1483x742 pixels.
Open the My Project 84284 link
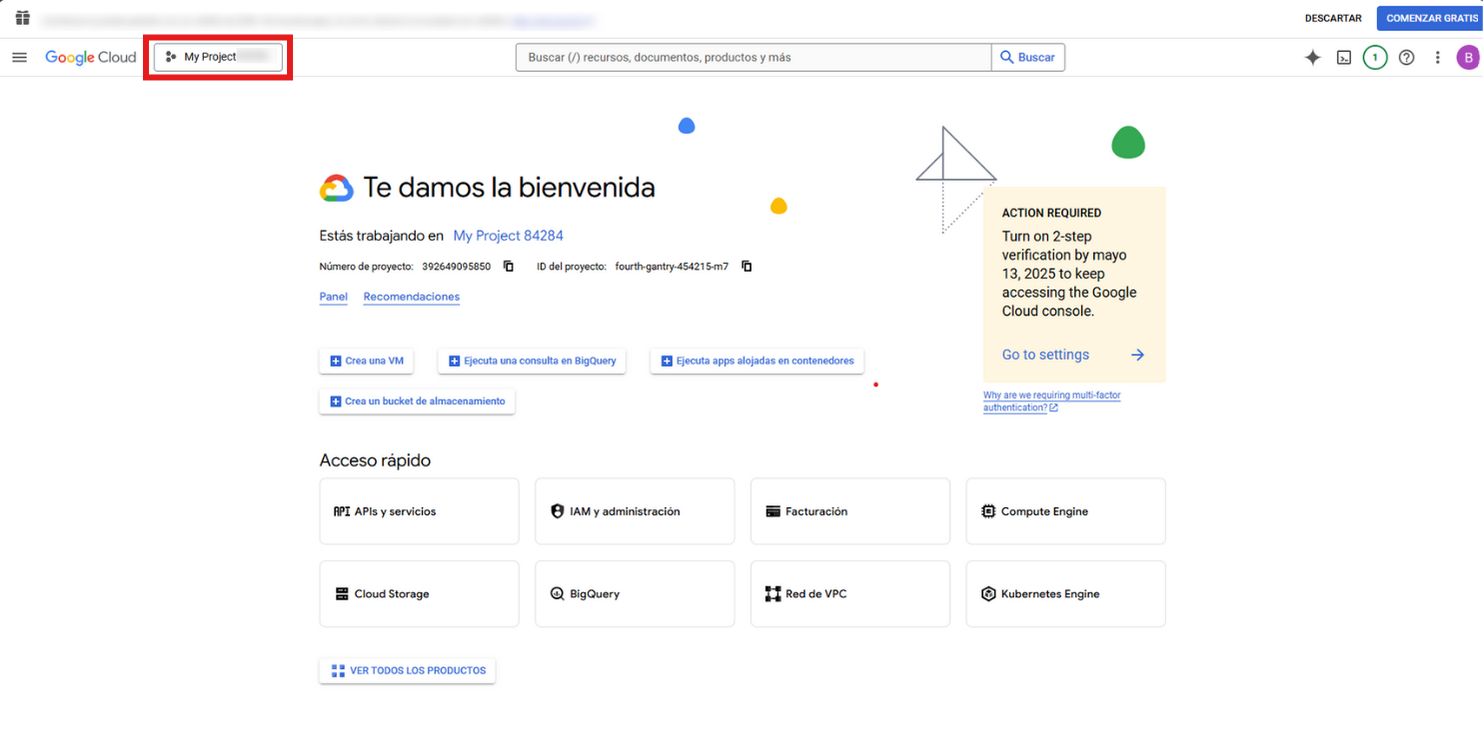coord(508,236)
